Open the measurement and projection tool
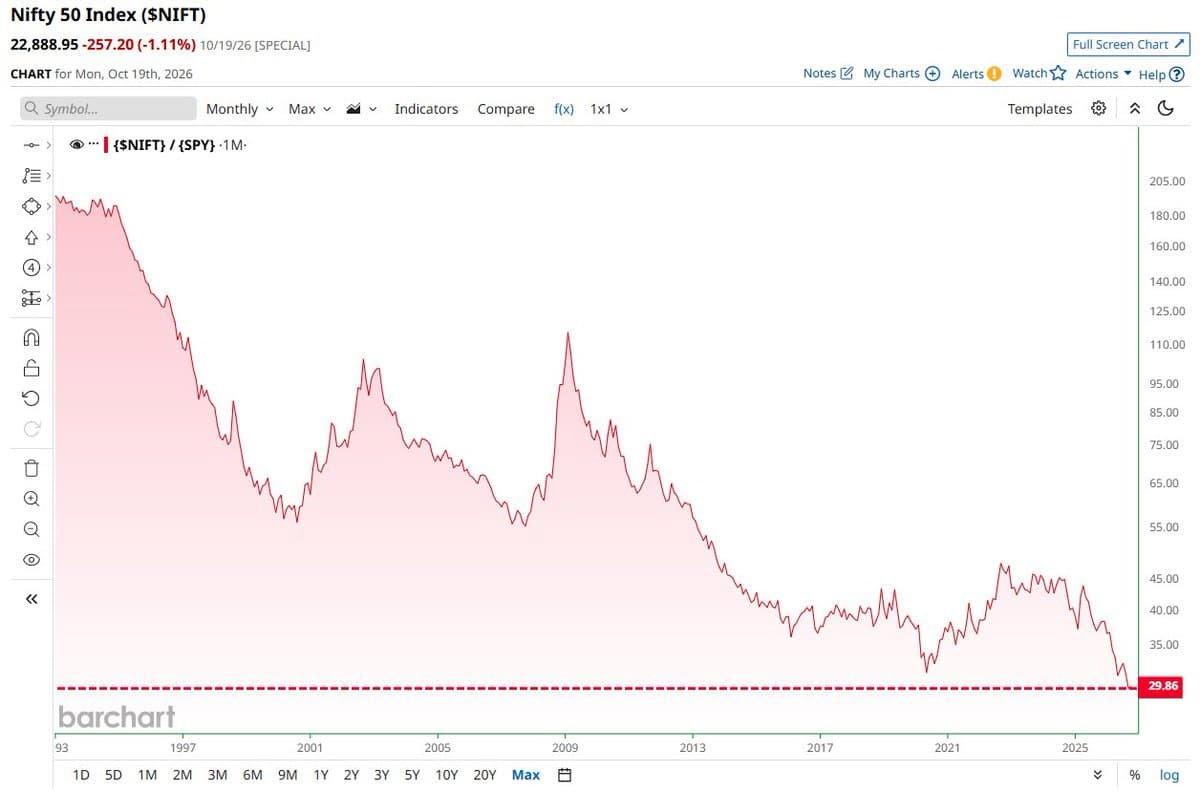Image resolution: width=1200 pixels, height=792 pixels. [31, 298]
